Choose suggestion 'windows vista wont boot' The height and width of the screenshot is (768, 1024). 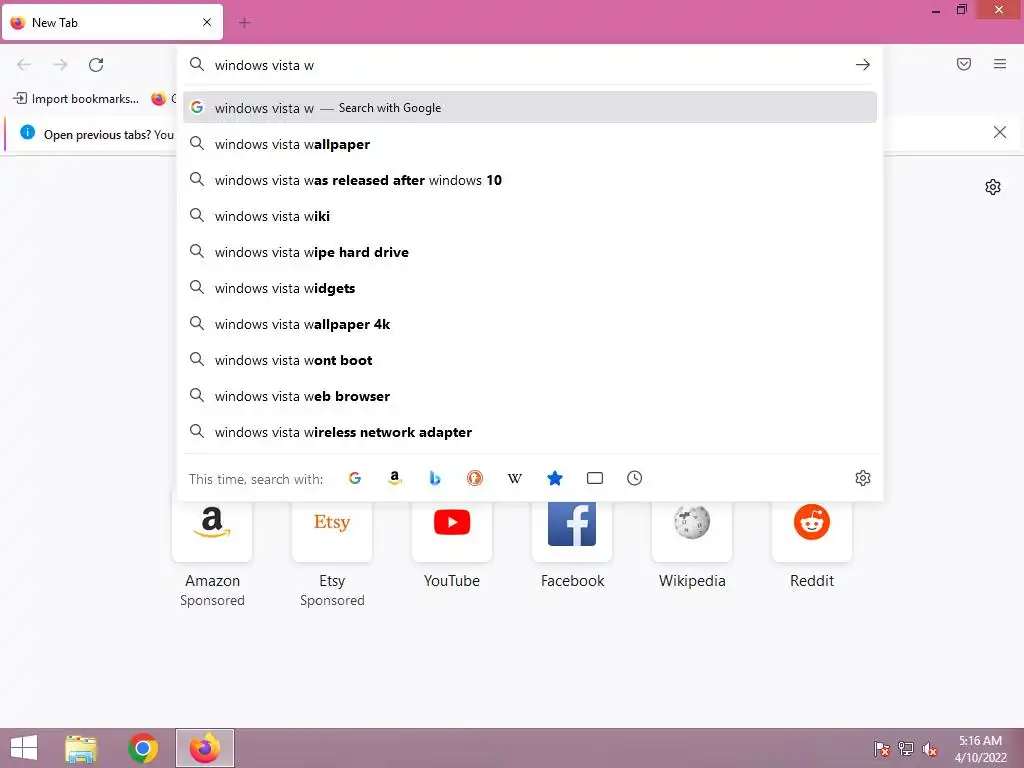tap(530, 360)
